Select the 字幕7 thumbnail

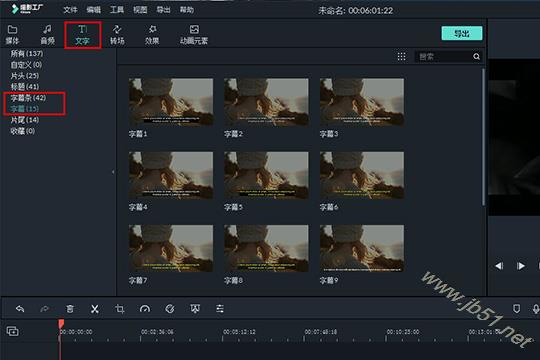171,248
